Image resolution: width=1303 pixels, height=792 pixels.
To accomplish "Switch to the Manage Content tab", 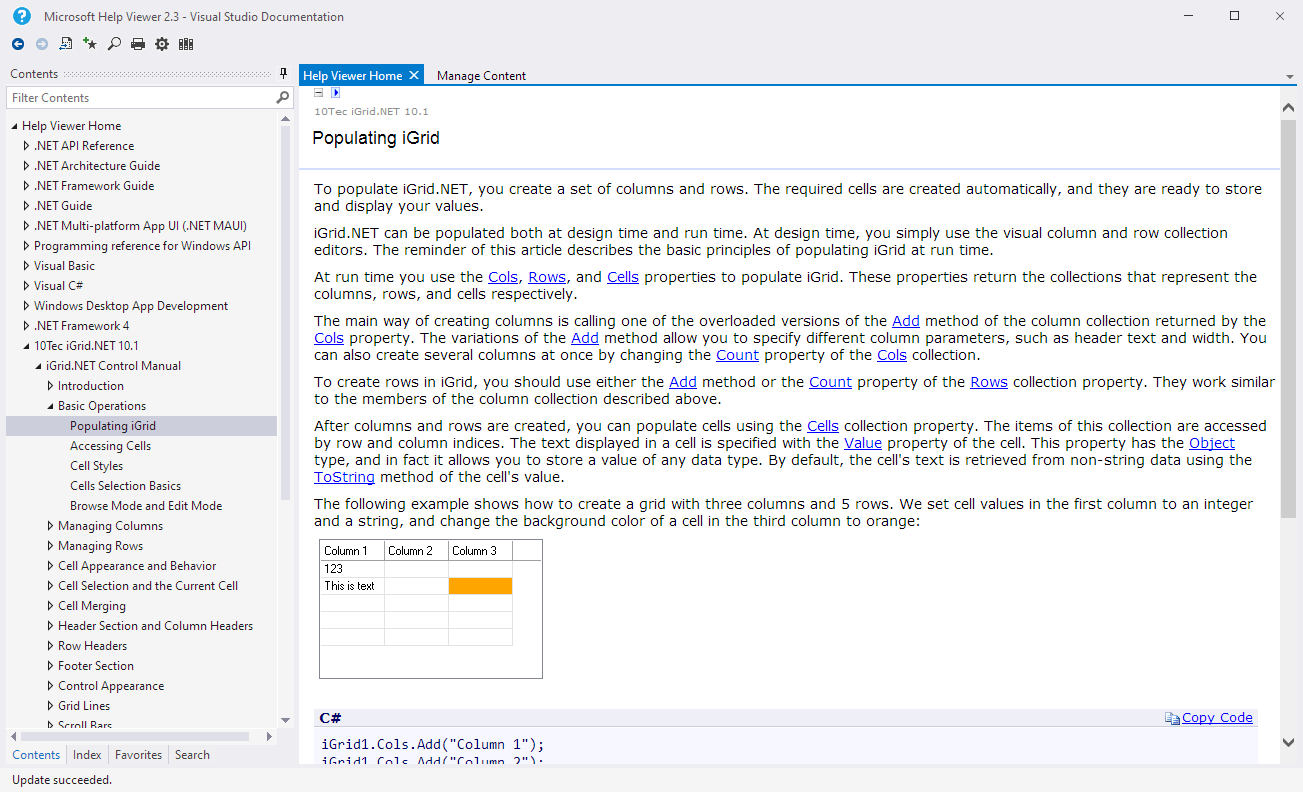I will pos(481,76).
